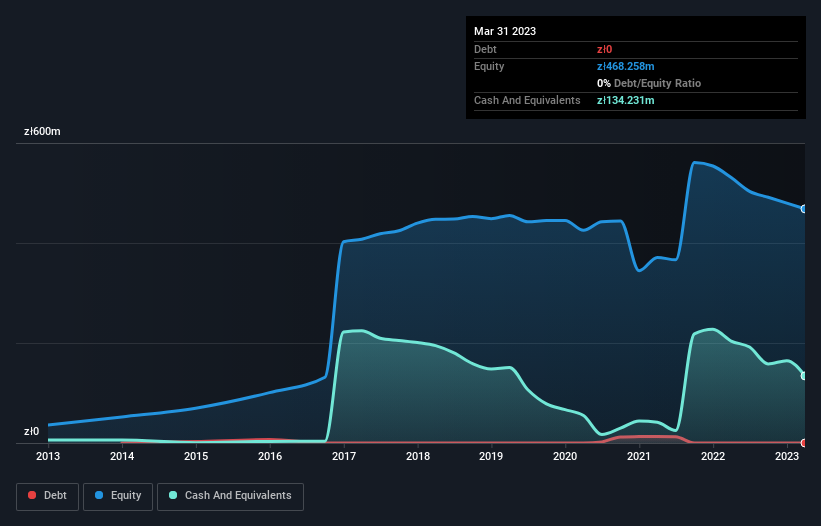Click the 0% Debt/Equity Ratio text

pyautogui.click(x=649, y=83)
